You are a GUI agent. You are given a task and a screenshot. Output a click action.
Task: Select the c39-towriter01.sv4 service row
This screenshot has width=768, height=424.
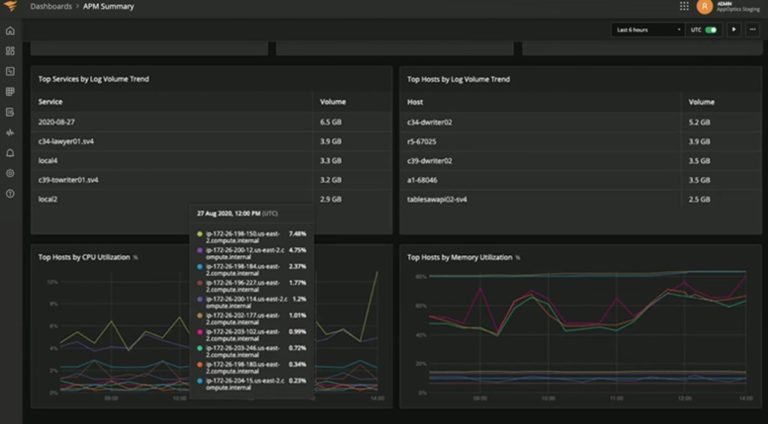click(x=212, y=180)
